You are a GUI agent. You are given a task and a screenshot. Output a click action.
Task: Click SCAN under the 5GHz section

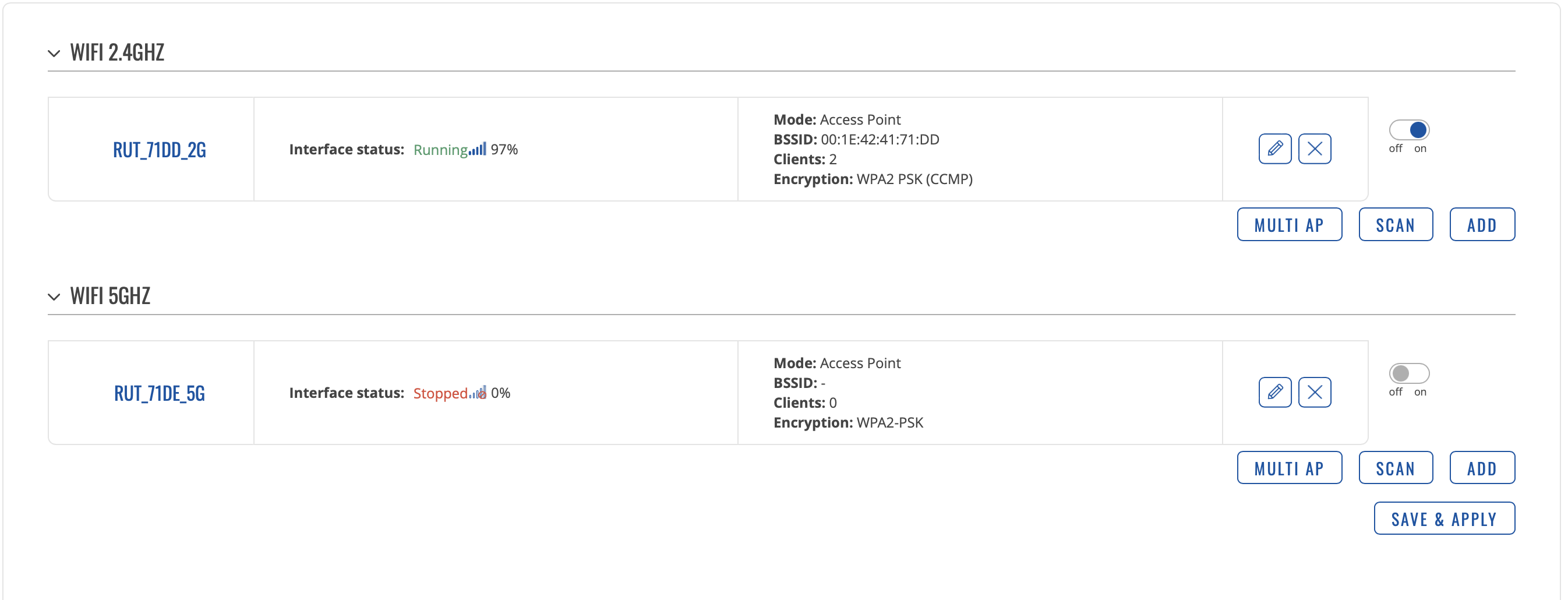click(x=1395, y=468)
